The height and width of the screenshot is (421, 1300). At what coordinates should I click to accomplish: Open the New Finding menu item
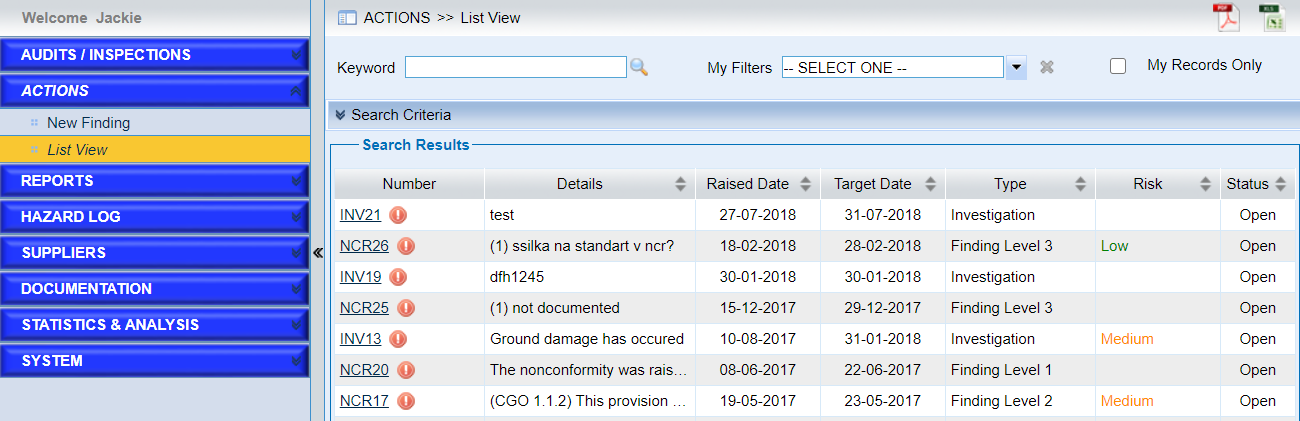tap(88, 123)
